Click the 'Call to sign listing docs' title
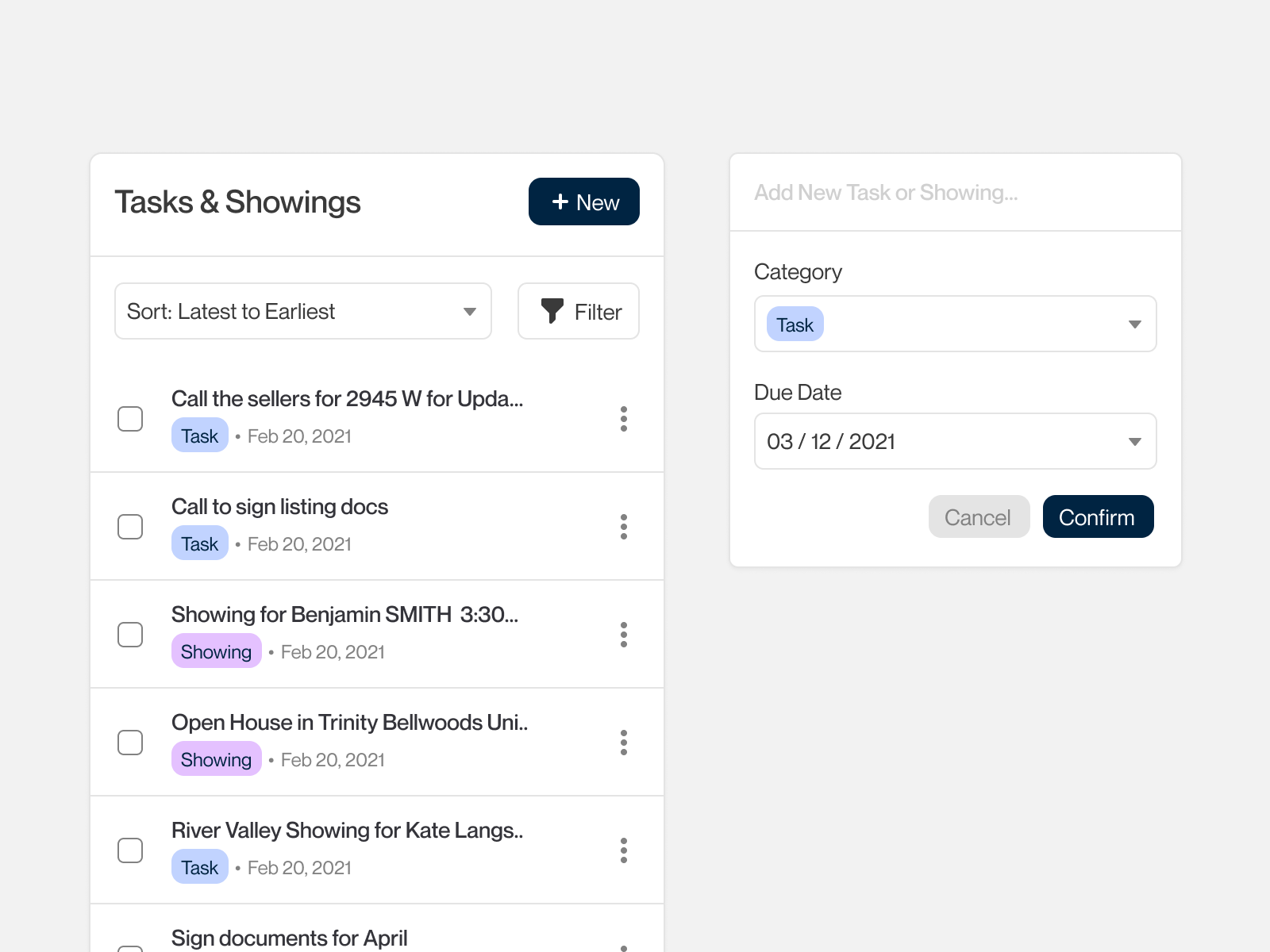Viewport: 1270px width, 952px height. point(279,507)
